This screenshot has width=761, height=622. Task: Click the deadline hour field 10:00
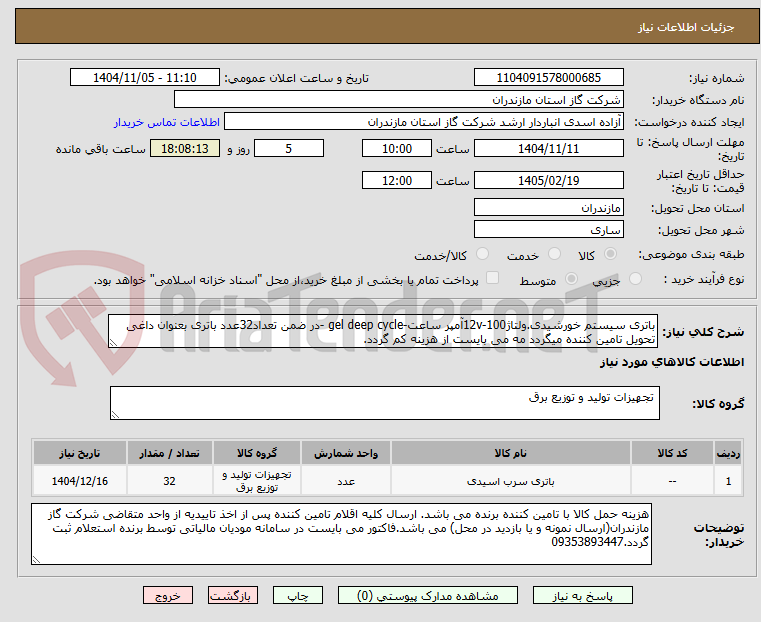[x=397, y=148]
